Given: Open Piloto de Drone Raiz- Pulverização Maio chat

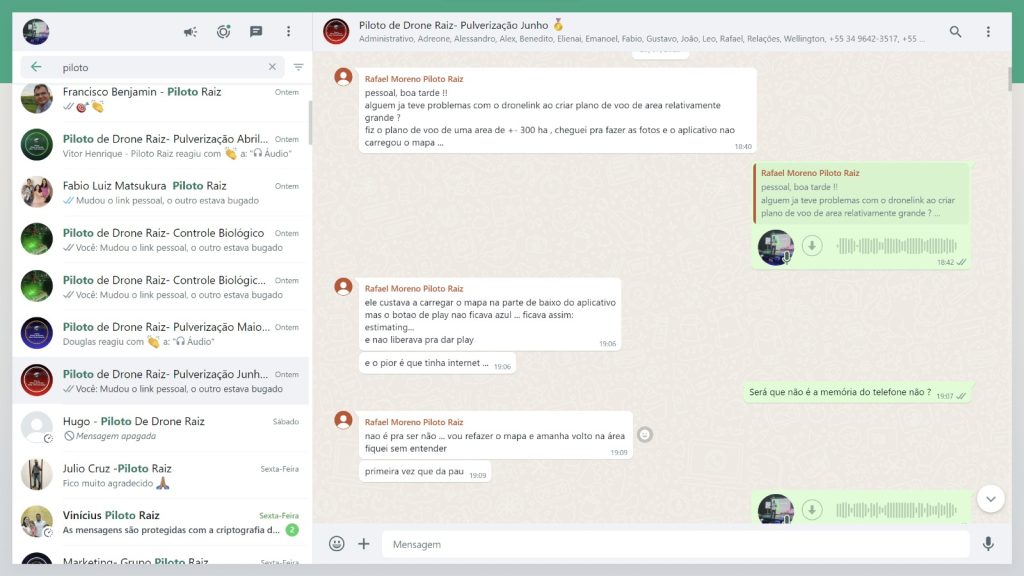Looking at the screenshot, I should (x=161, y=333).
